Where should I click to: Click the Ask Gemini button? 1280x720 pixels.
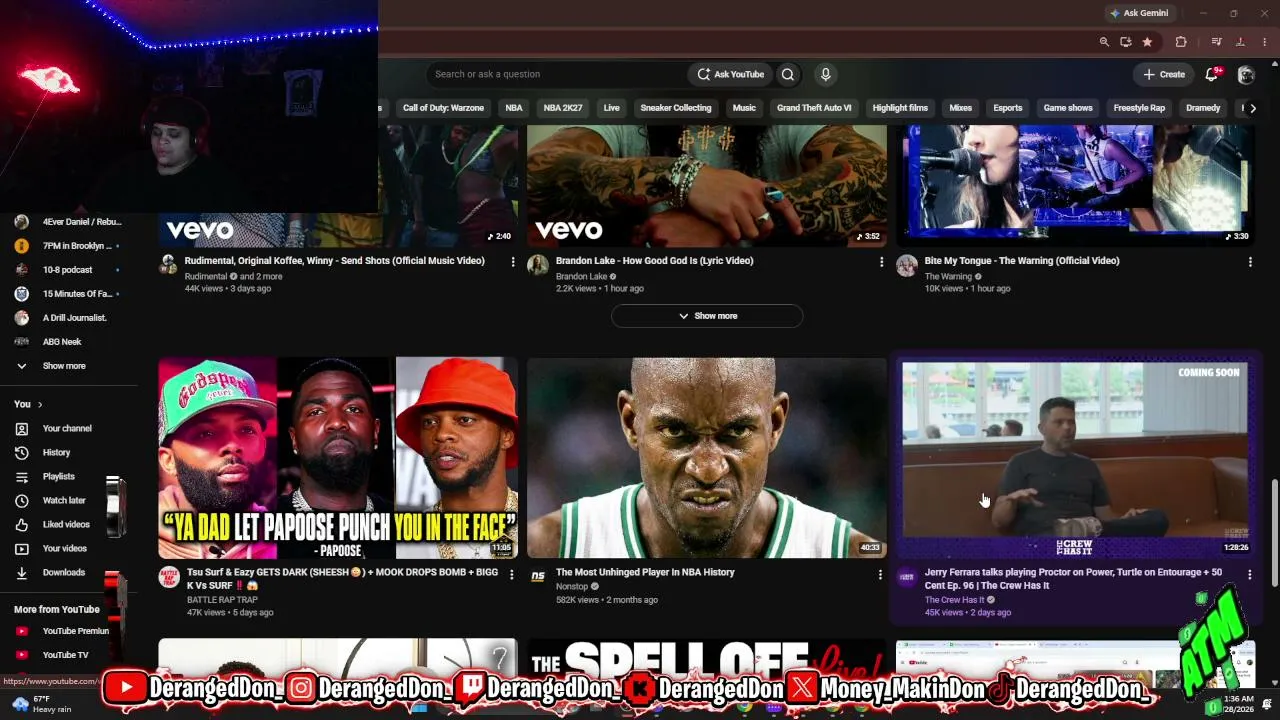click(1139, 13)
